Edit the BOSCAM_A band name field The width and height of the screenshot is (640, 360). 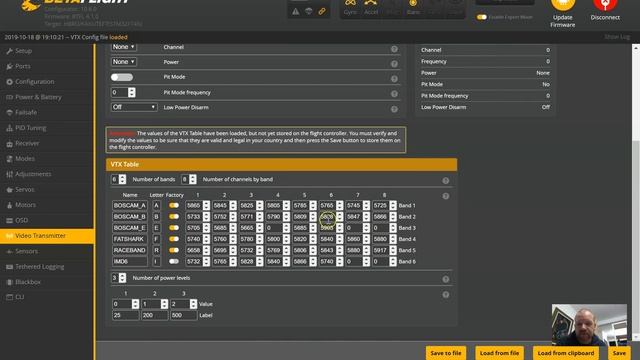coord(130,205)
